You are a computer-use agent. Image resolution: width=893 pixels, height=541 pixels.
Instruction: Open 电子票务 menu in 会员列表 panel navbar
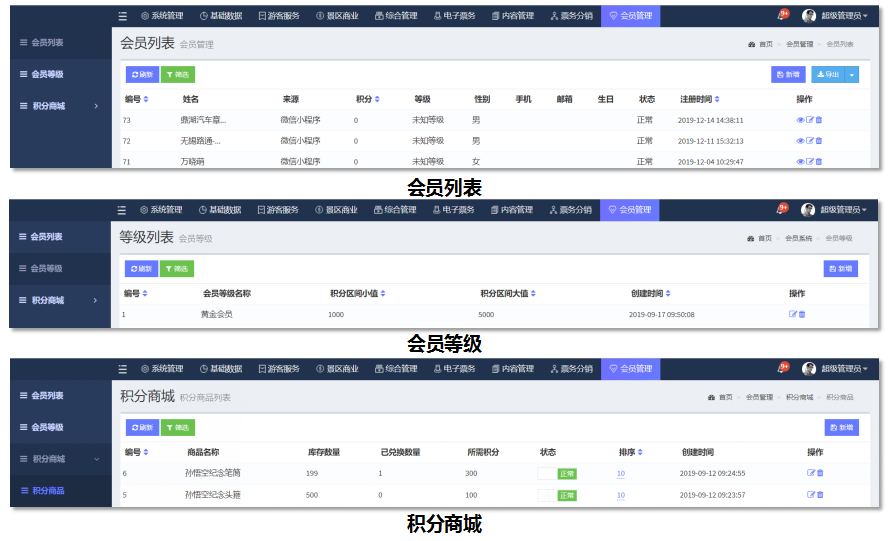[x=455, y=16]
